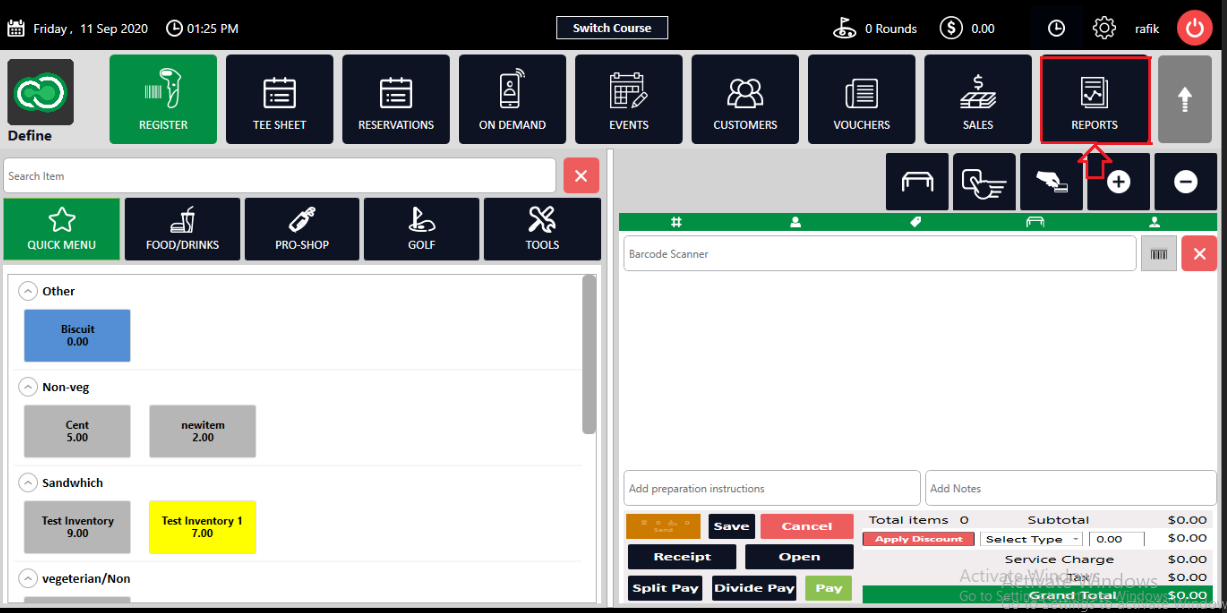Click the # column header
The image size is (1227, 613).
(x=676, y=222)
